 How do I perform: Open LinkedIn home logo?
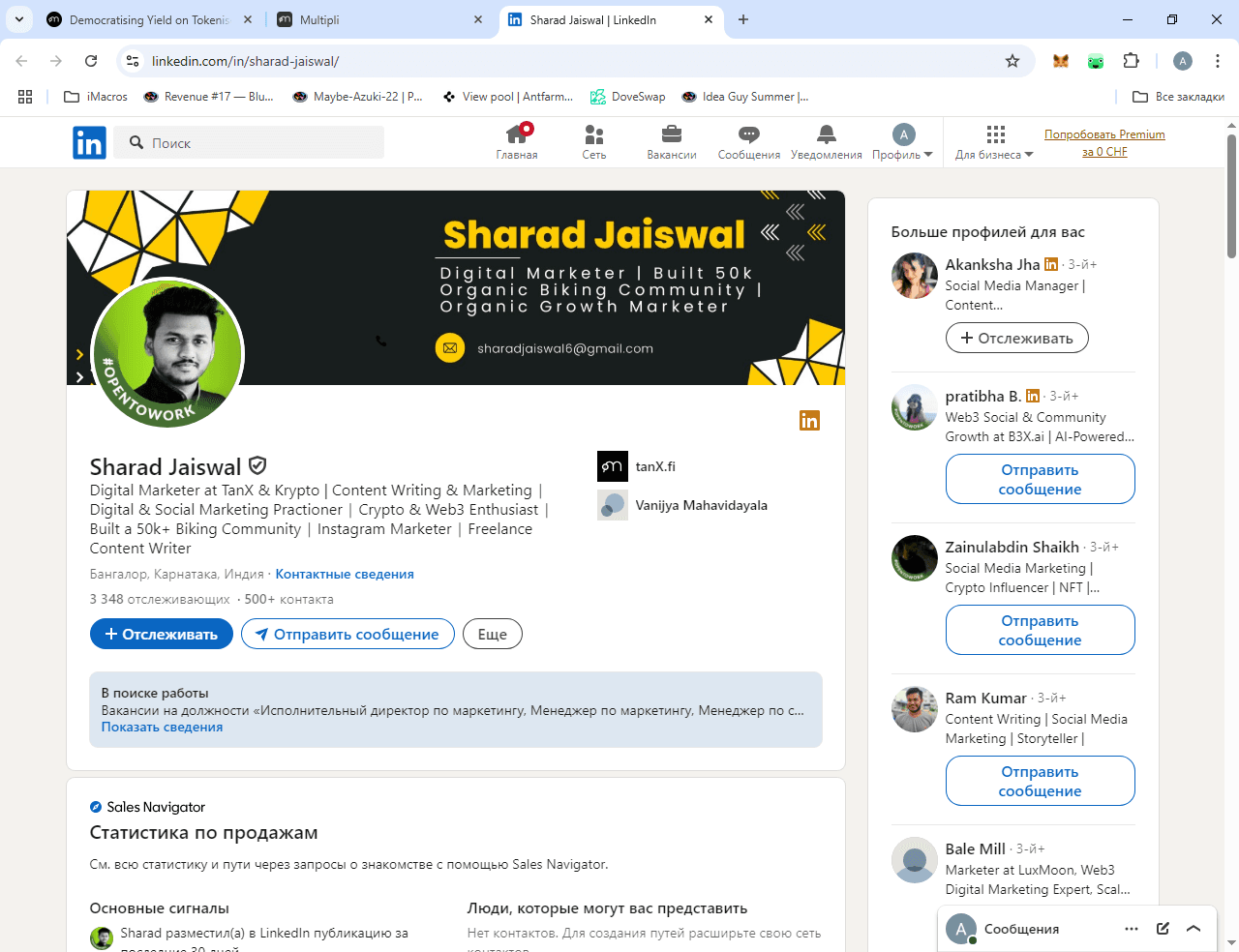(x=89, y=143)
